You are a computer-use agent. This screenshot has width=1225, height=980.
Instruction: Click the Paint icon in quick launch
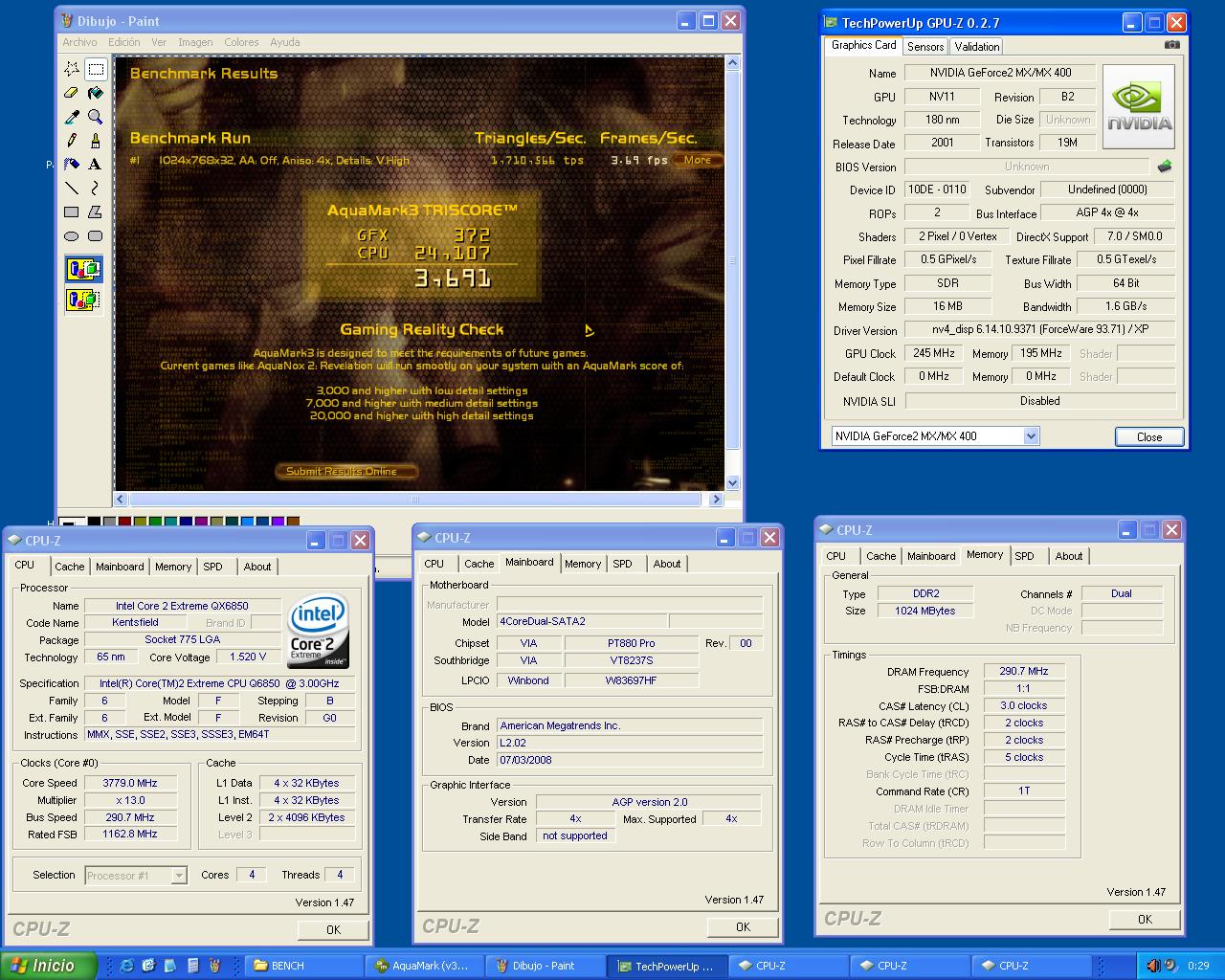[214, 966]
